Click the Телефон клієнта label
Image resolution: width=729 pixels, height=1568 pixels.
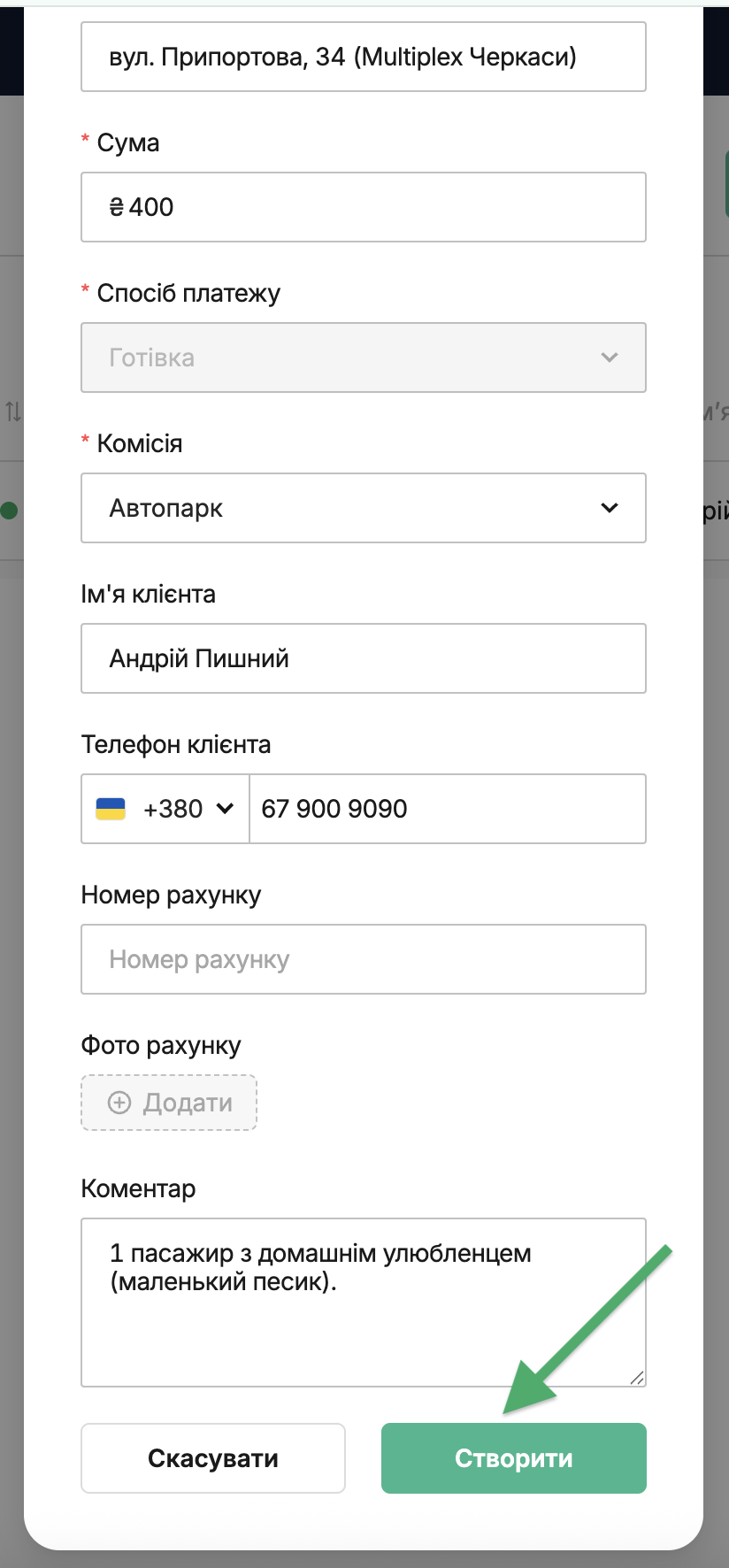pyautogui.click(x=176, y=745)
